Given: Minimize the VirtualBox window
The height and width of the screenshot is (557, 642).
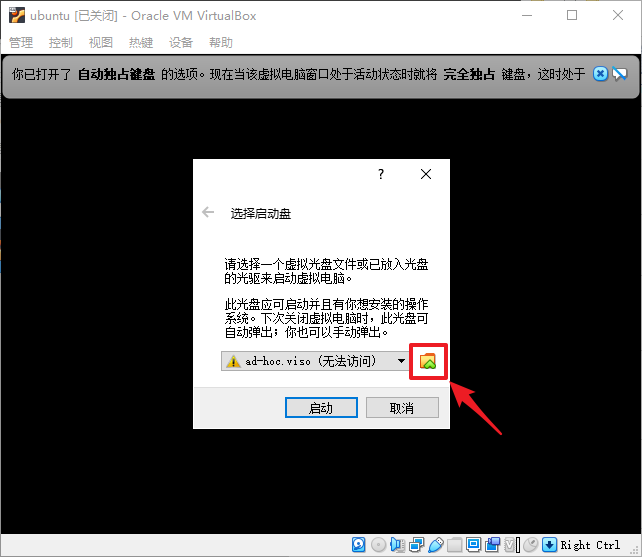Looking at the screenshot, I should pyautogui.click(x=527, y=16).
